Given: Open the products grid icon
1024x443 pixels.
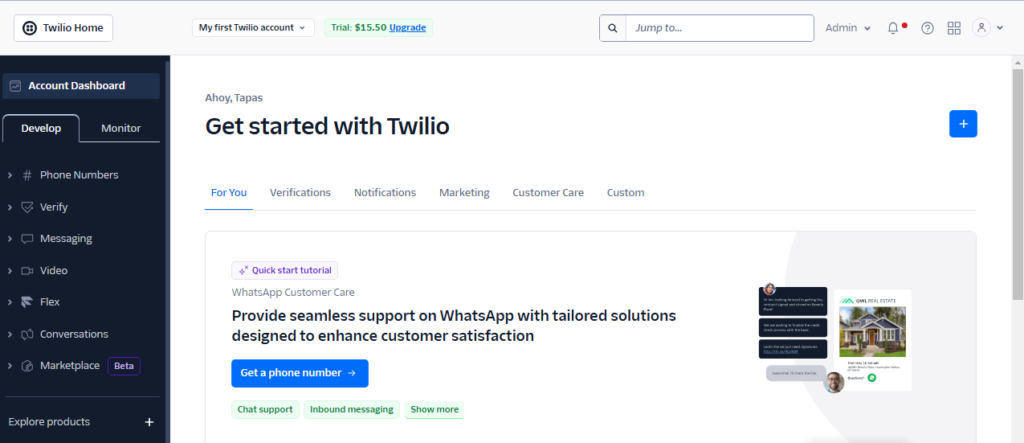Looking at the screenshot, I should click(x=954, y=28).
